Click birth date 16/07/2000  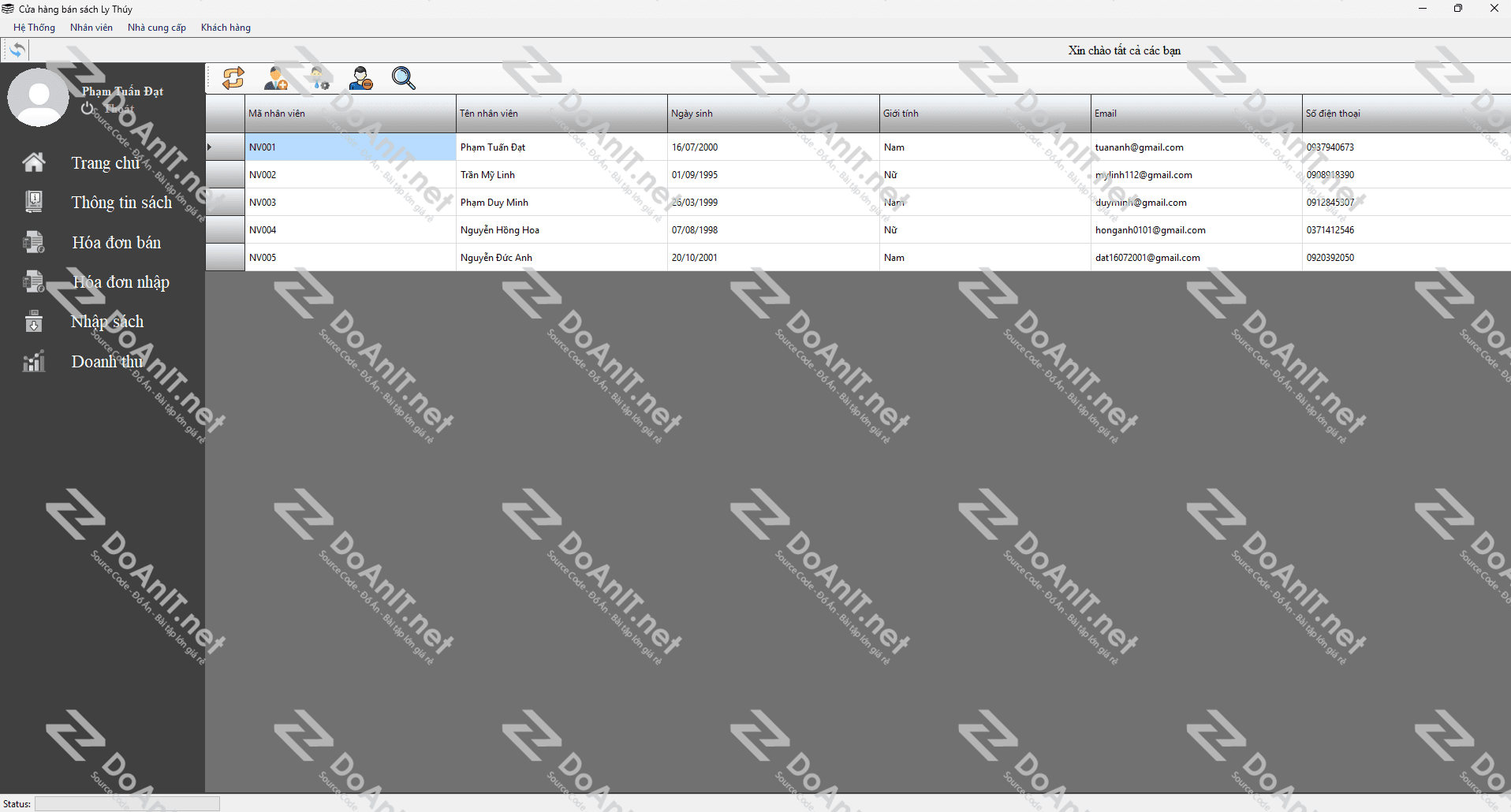773,147
